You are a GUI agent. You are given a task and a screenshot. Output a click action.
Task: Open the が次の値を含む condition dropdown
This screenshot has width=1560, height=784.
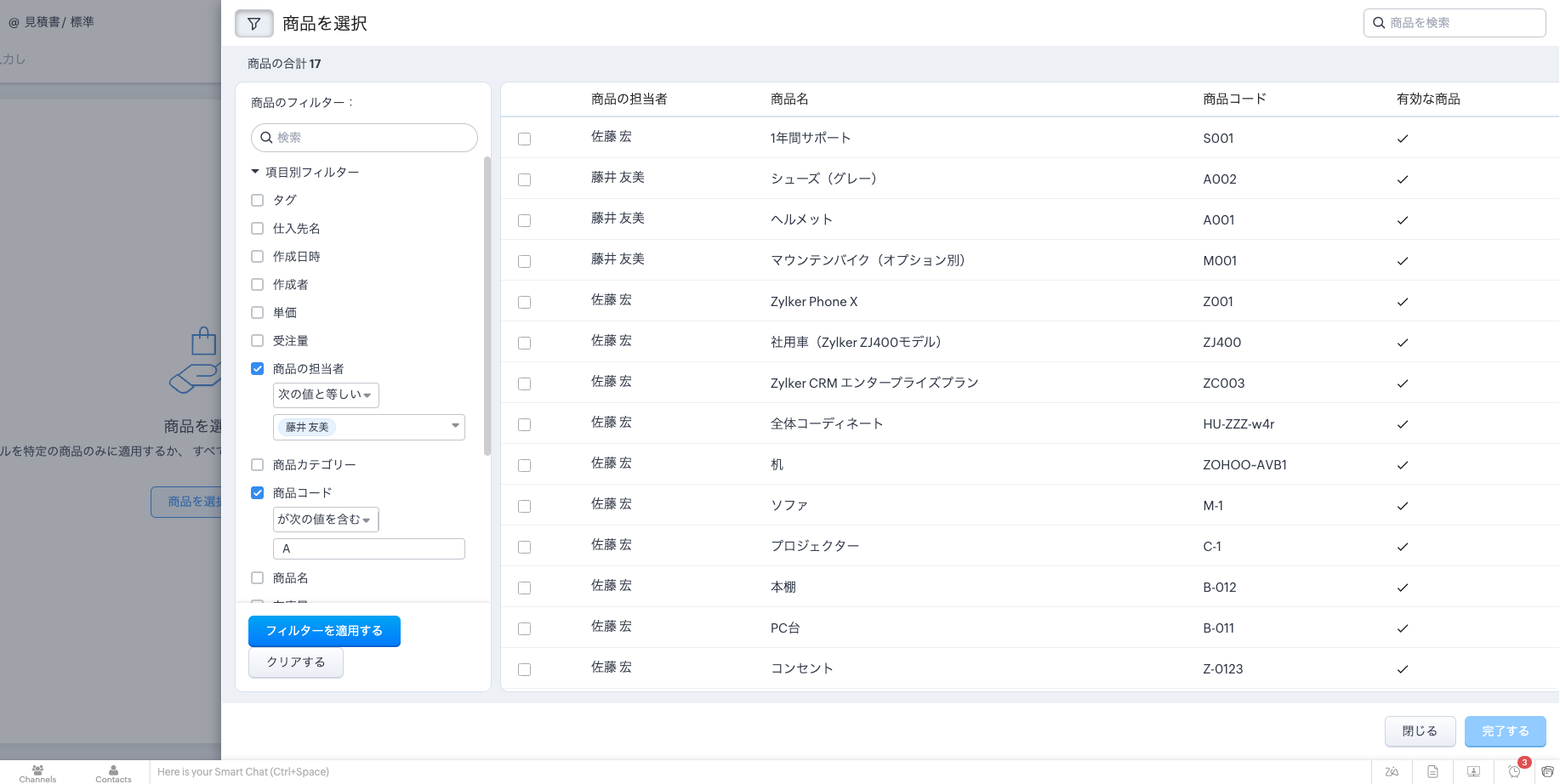326,520
